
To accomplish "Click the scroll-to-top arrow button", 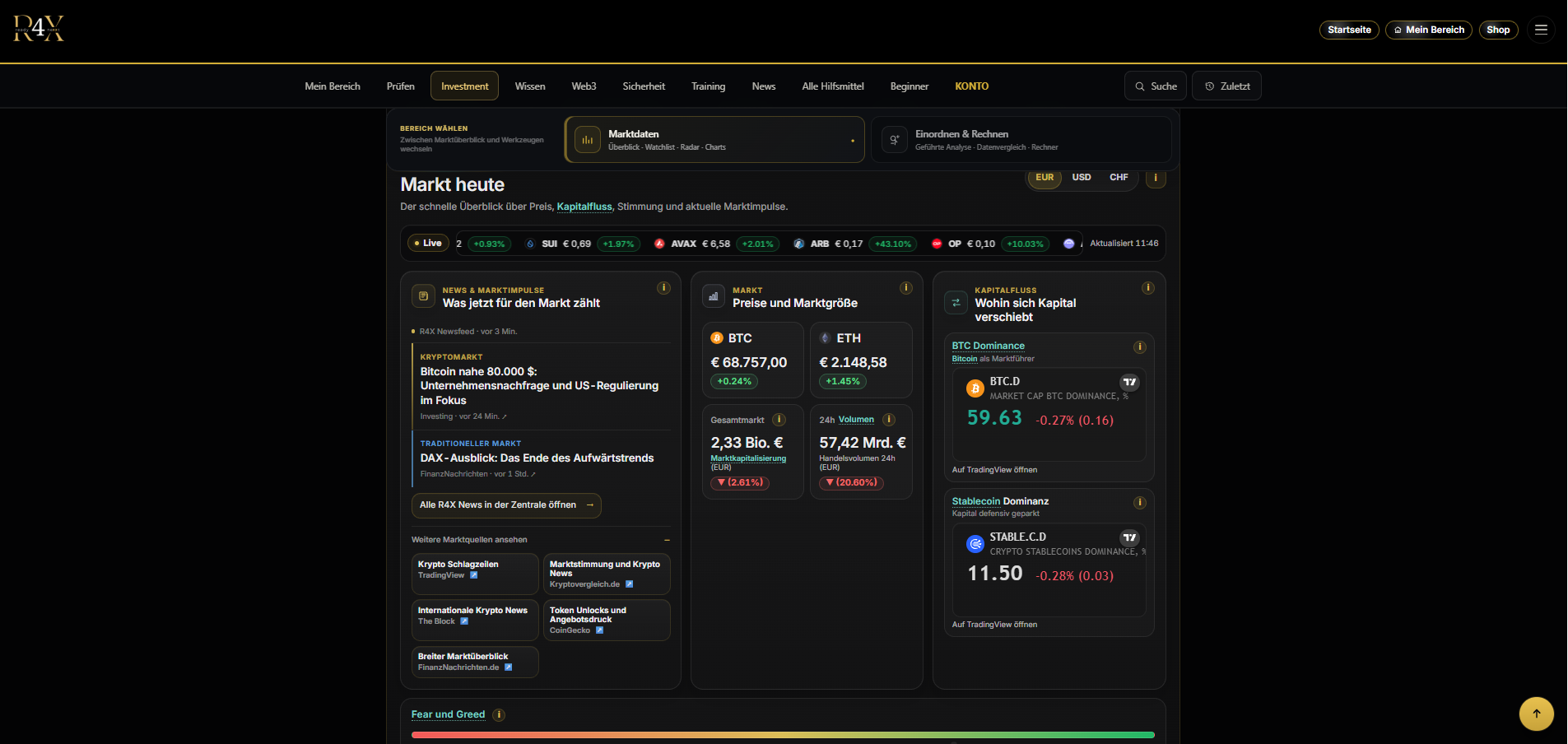I will [x=1536, y=714].
